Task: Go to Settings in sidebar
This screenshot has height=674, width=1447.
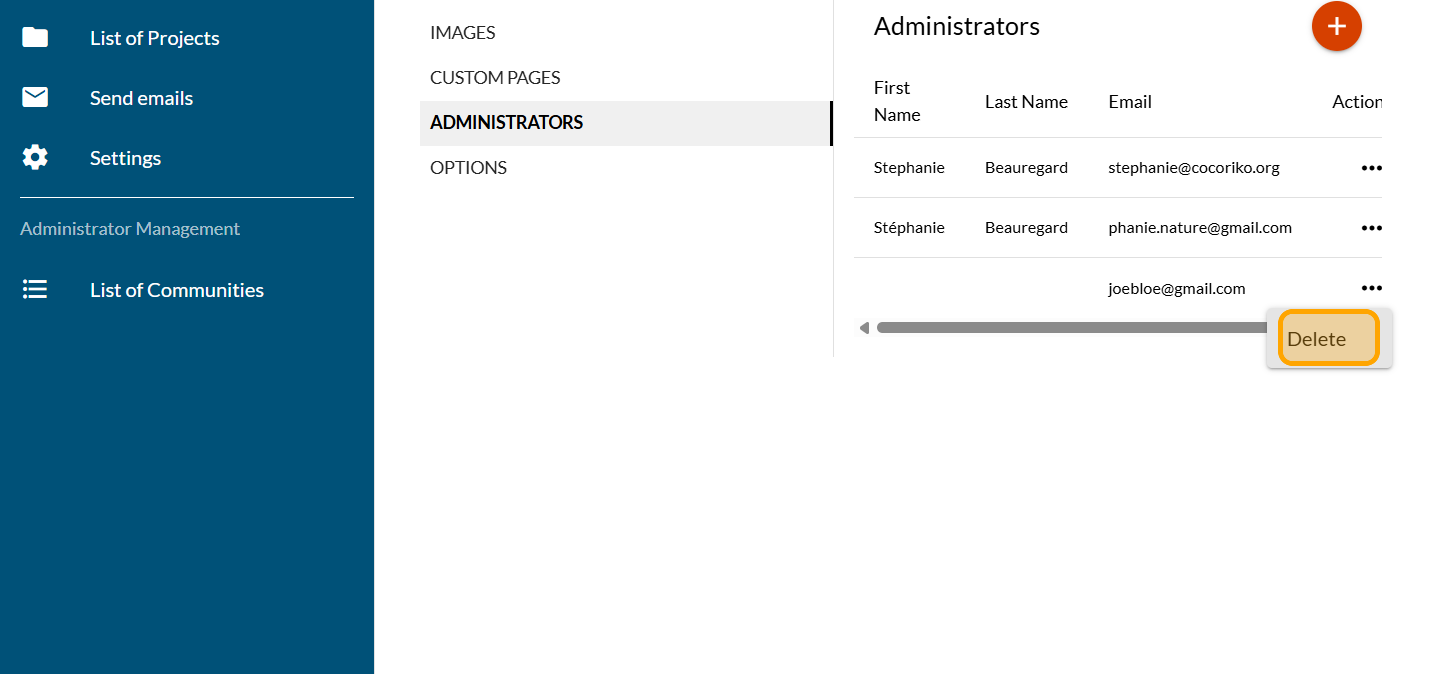Action: [125, 158]
